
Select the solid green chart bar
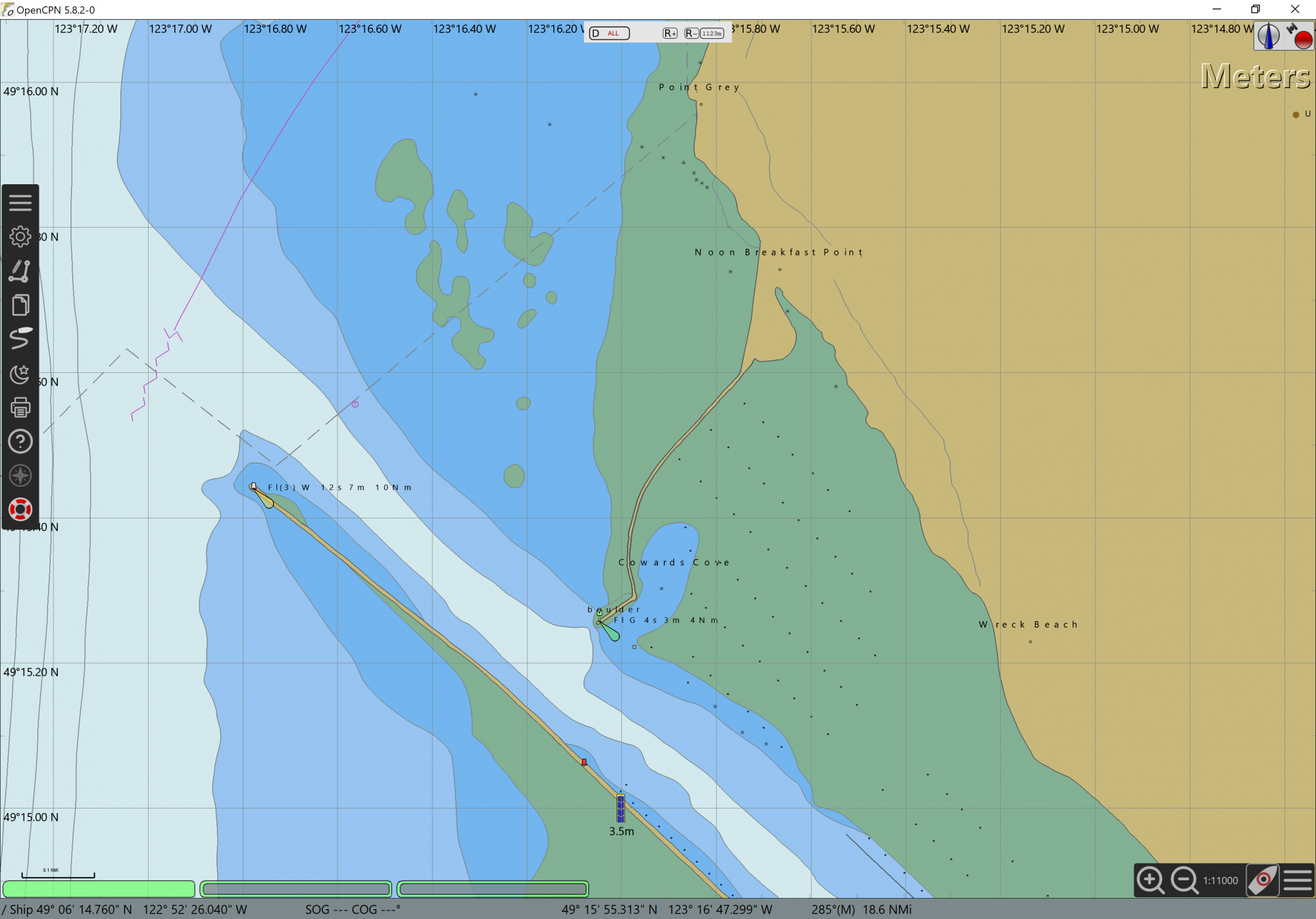[99, 889]
